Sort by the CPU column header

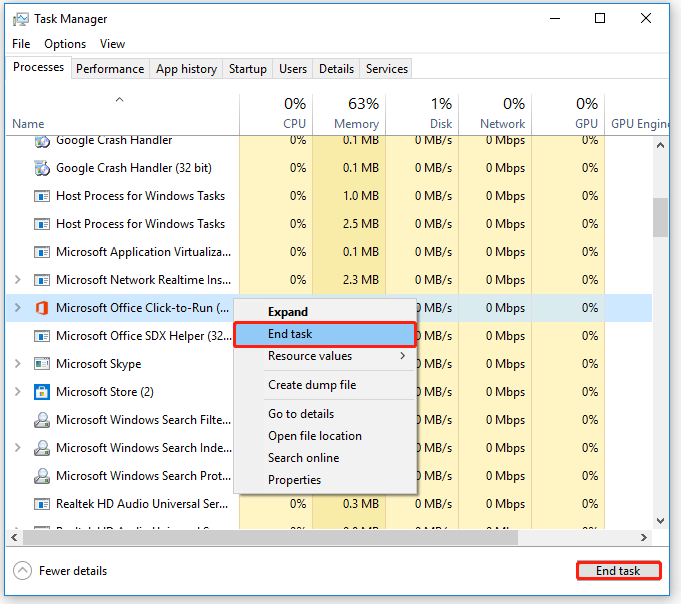click(276, 114)
